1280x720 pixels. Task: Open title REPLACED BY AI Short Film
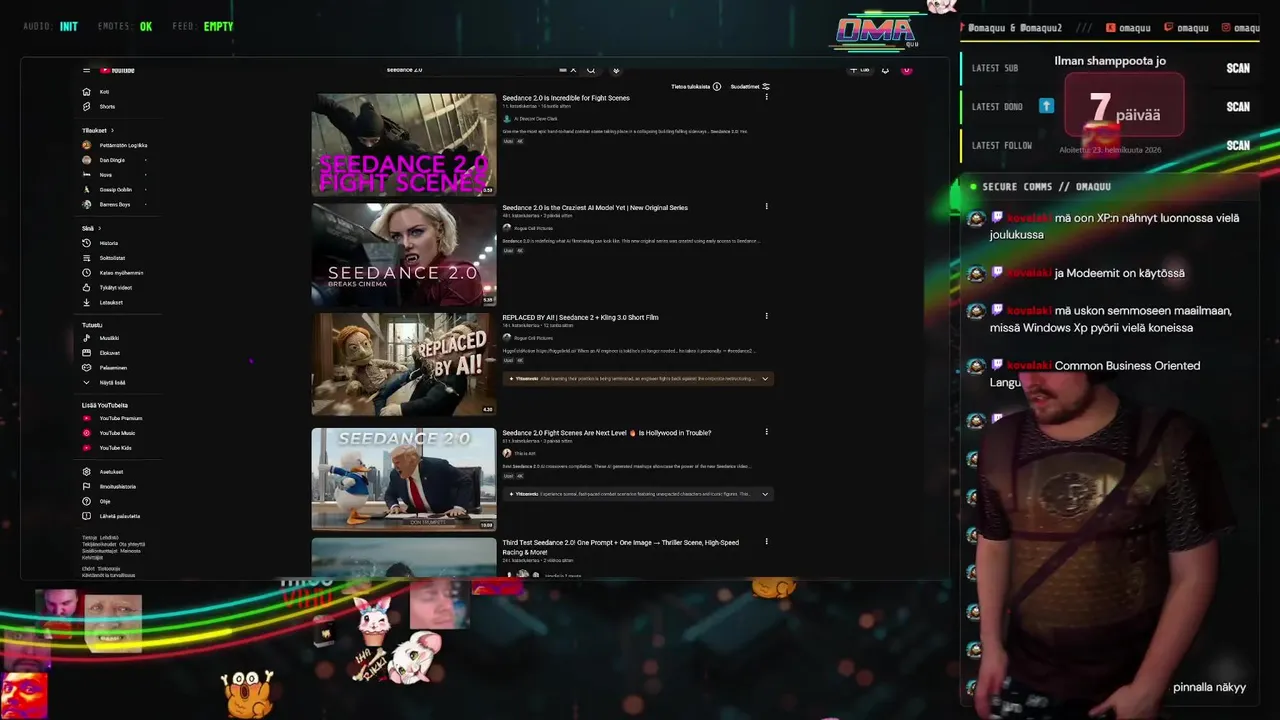pyautogui.click(x=580, y=317)
